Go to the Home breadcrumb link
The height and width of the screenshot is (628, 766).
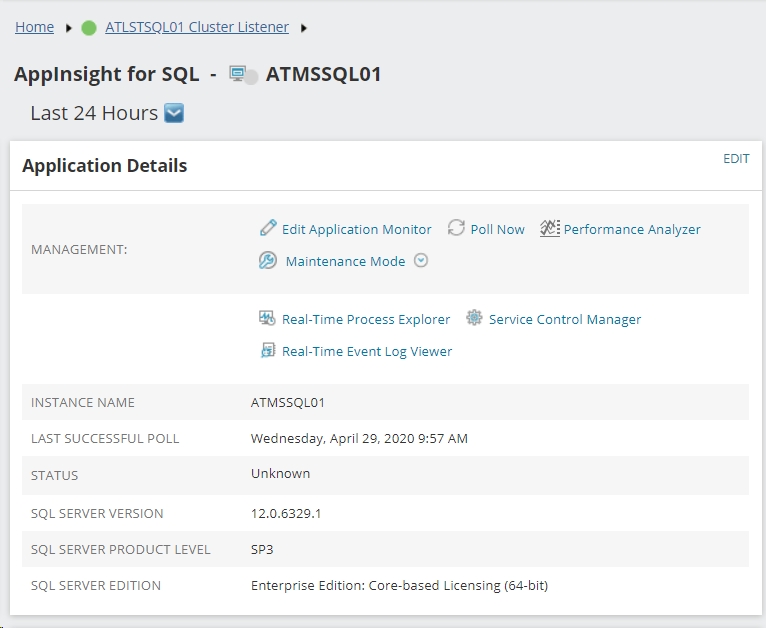tap(35, 27)
